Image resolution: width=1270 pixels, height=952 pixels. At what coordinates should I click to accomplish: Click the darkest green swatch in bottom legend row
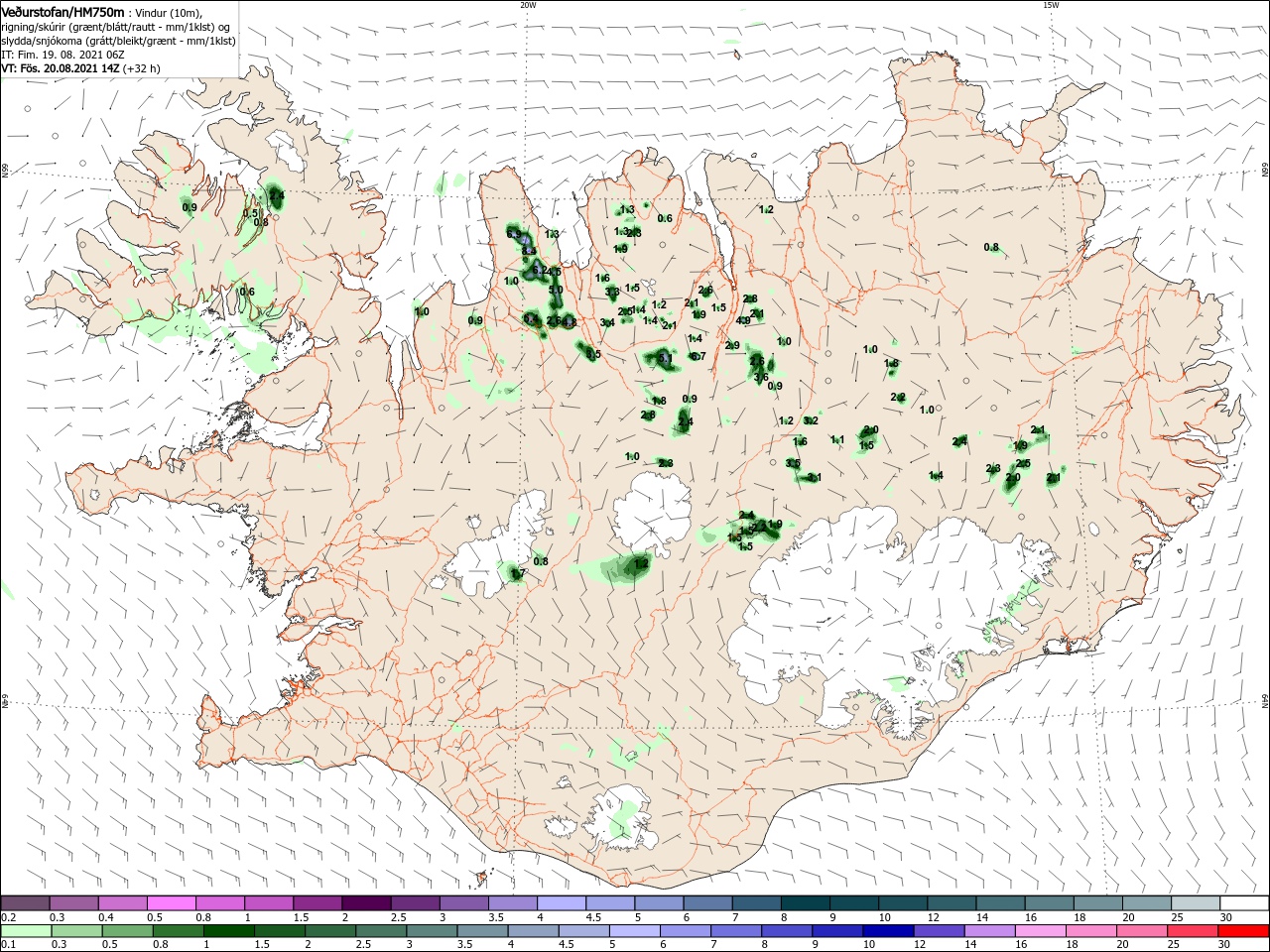coord(229,929)
